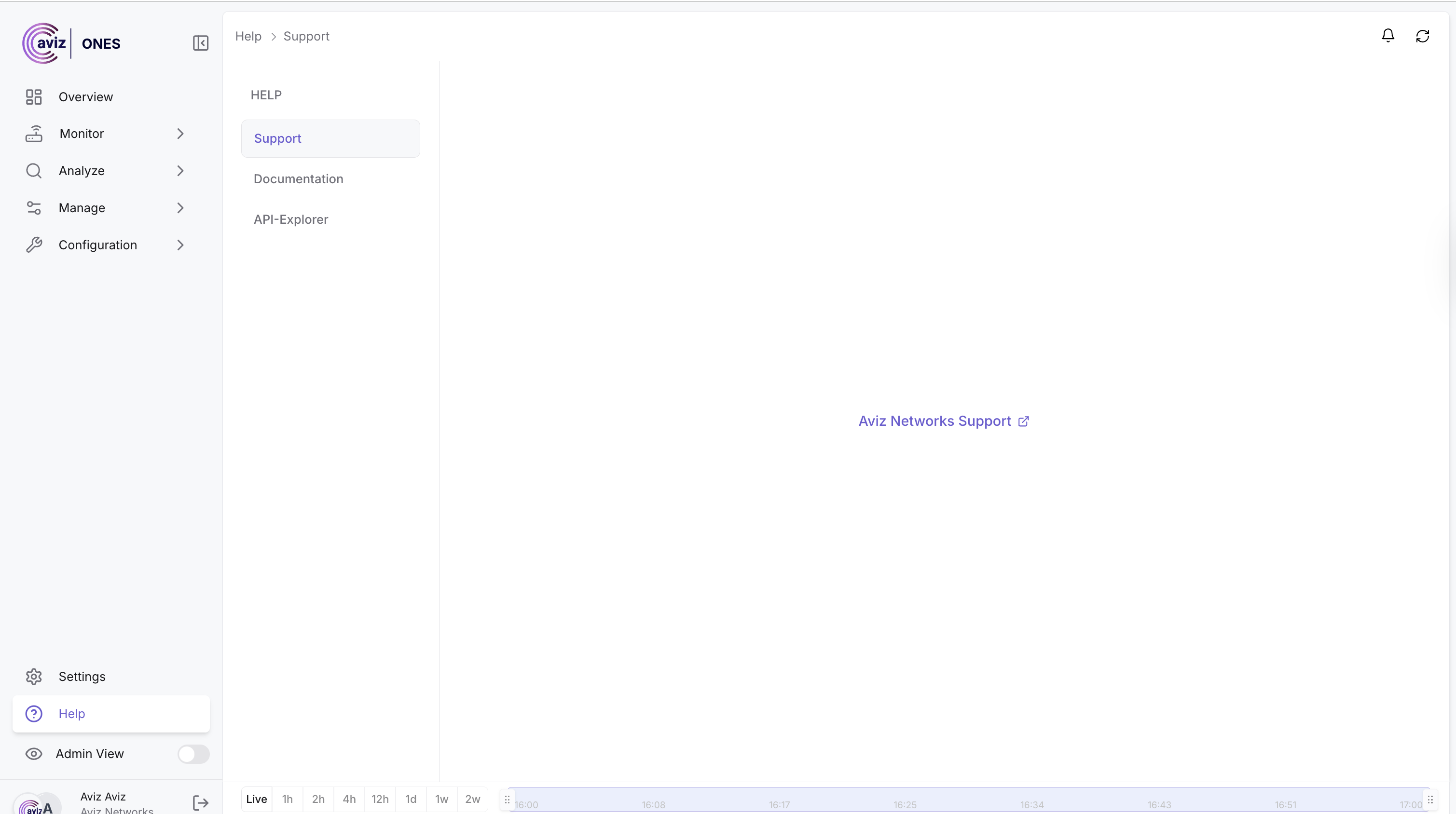Switch the time range to 12h
The height and width of the screenshot is (814, 1456).
coord(380,799)
